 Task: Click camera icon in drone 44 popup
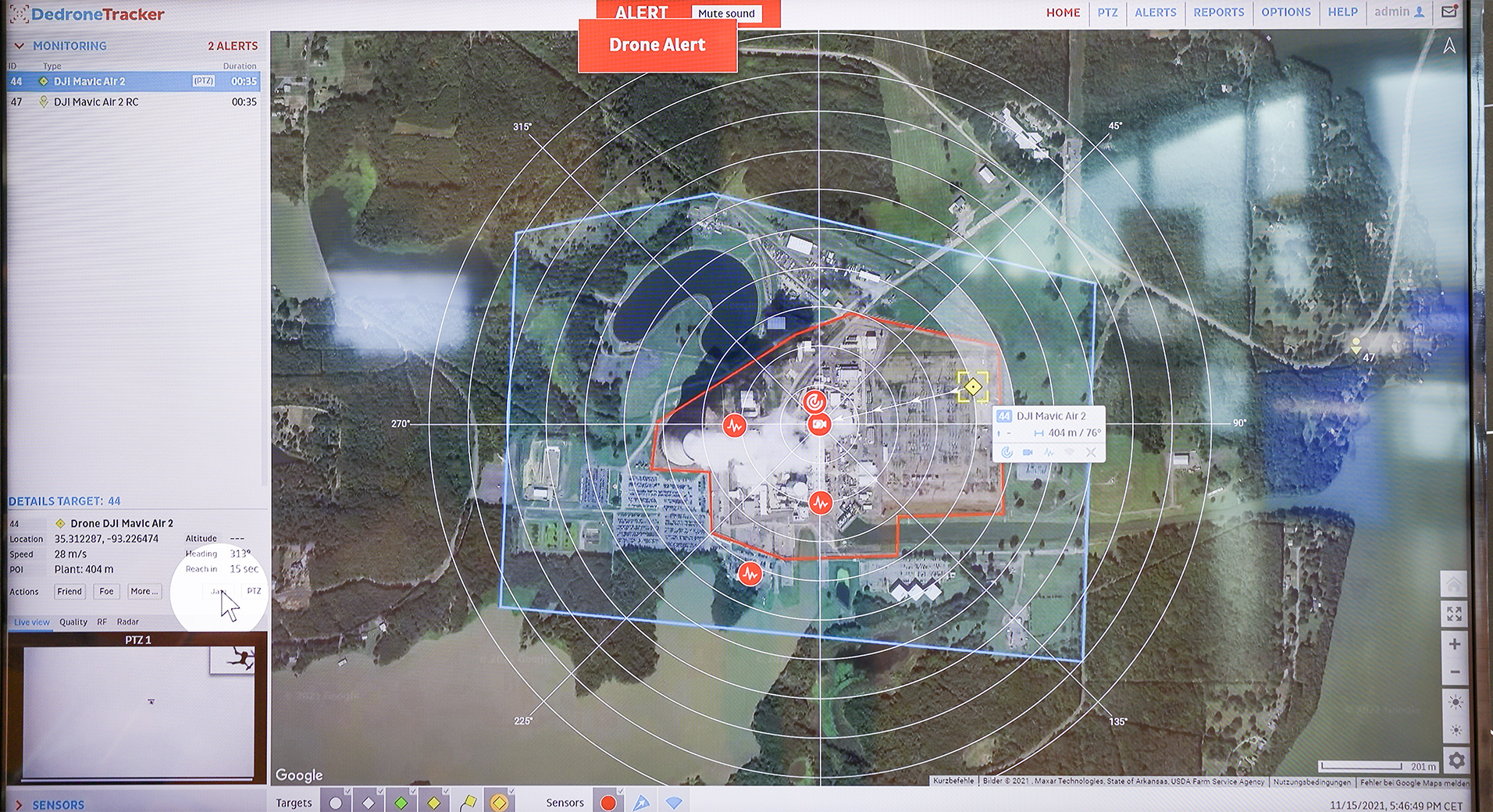point(1028,452)
